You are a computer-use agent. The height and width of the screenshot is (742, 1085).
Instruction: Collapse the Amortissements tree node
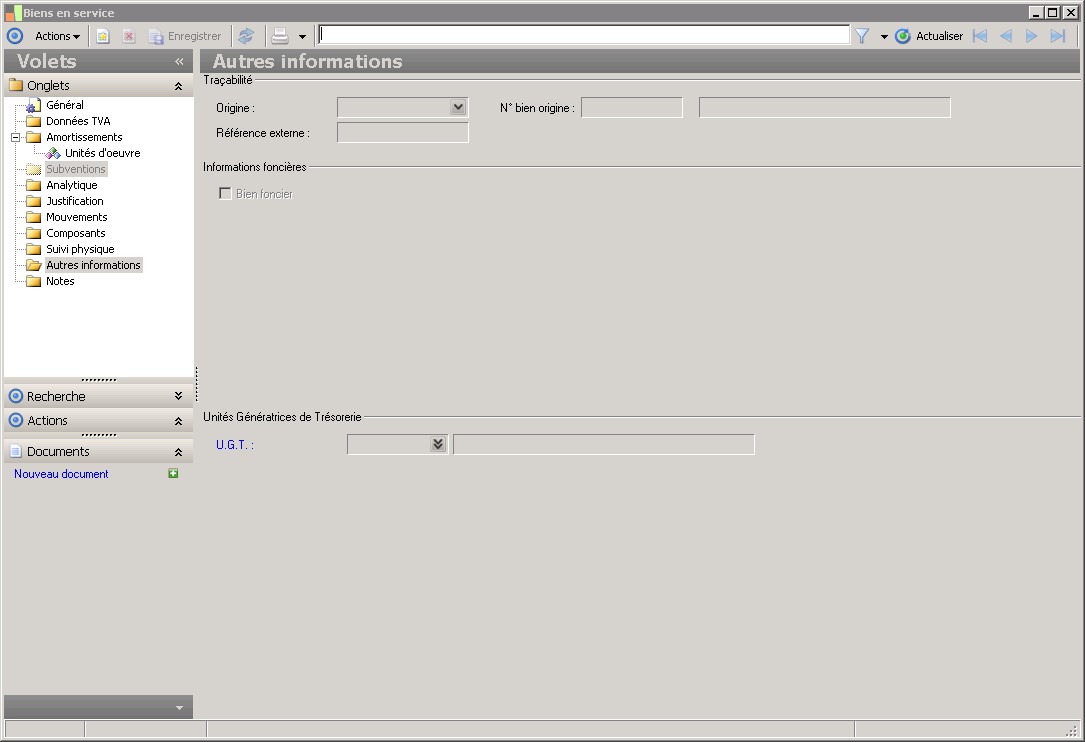click(x=15, y=137)
